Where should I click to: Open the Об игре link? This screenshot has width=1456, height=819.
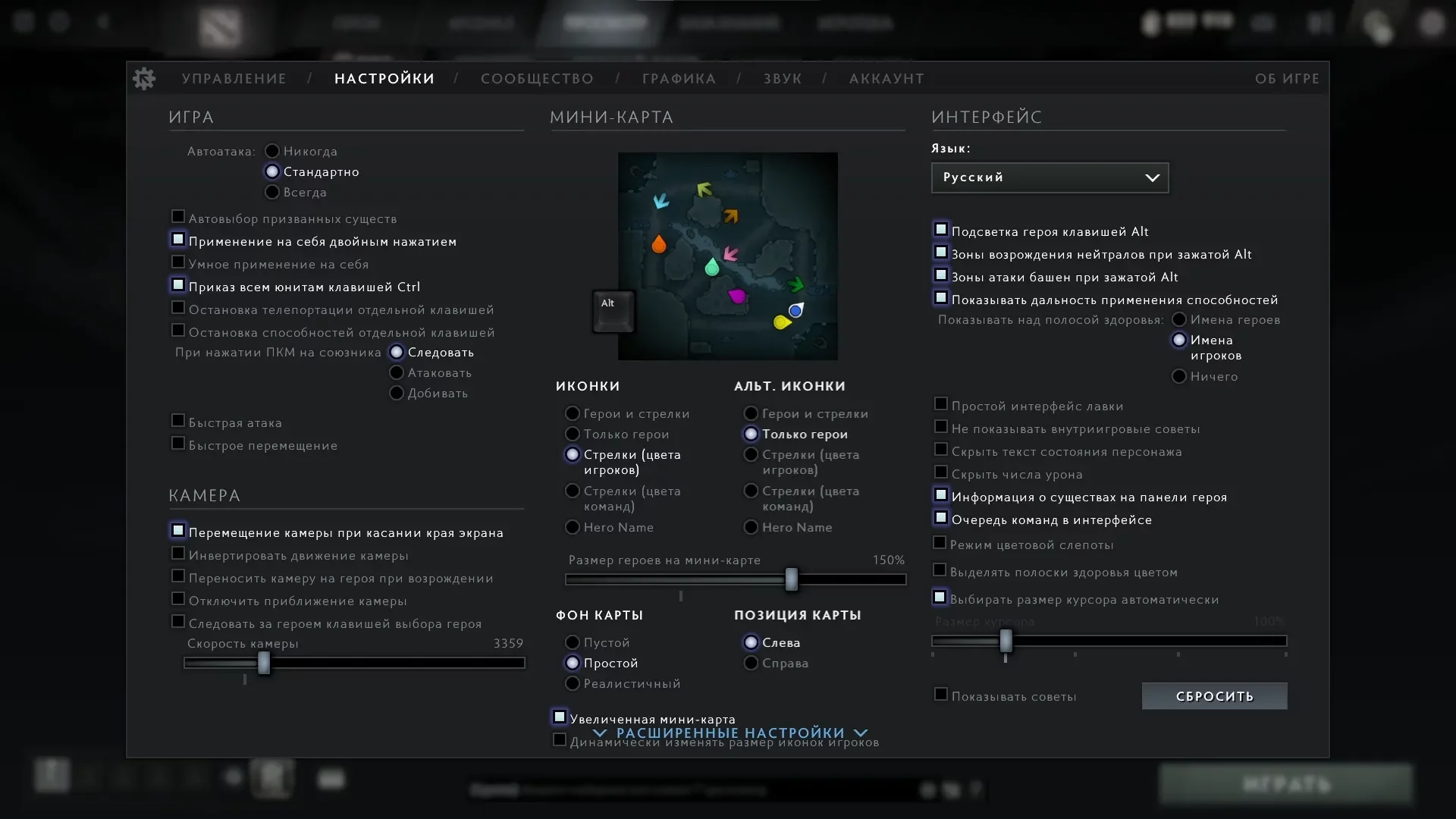click(x=1287, y=79)
